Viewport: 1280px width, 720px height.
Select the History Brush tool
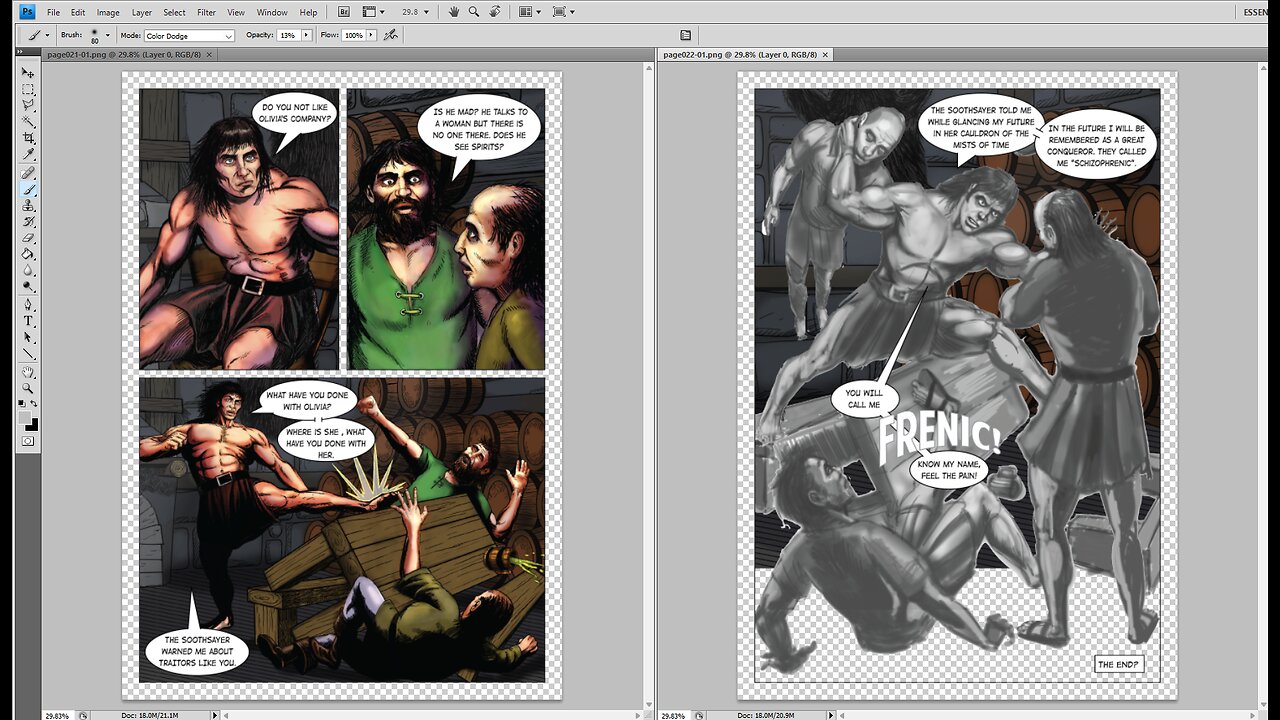click(x=28, y=221)
